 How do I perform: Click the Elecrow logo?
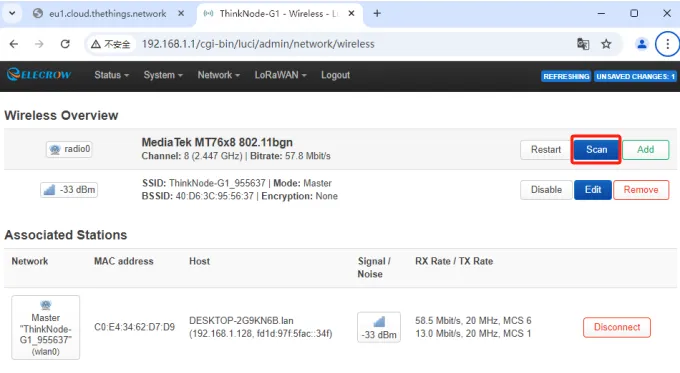pyautogui.click(x=39, y=75)
